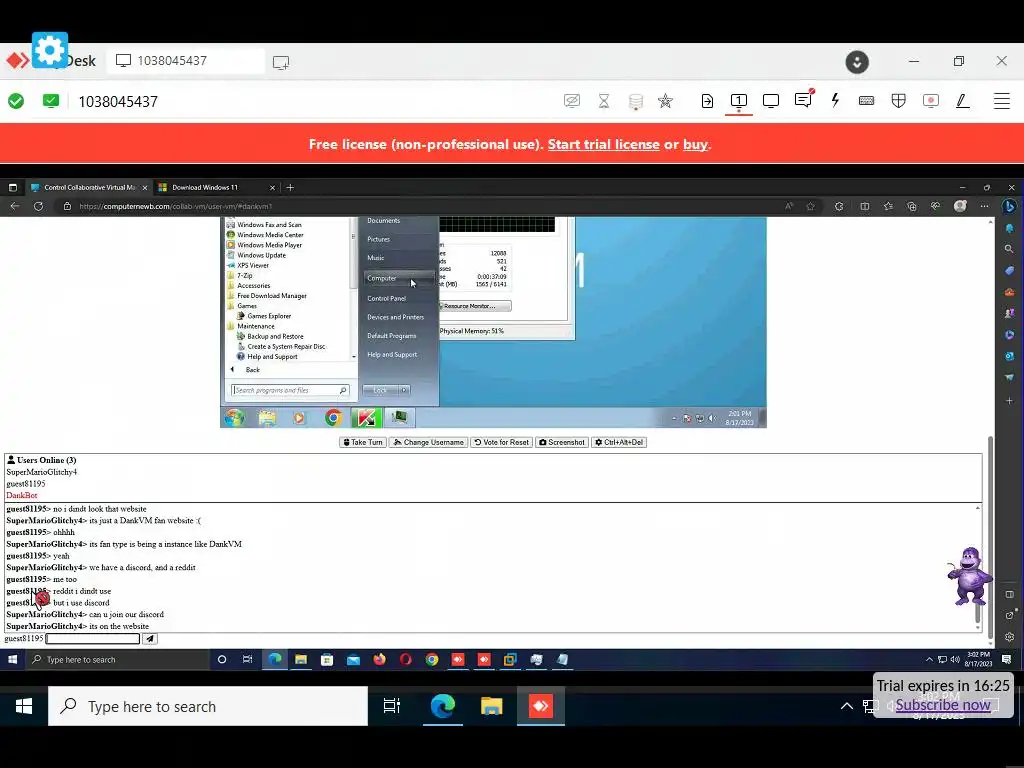Add page to favorites star in Edge

coord(810,206)
